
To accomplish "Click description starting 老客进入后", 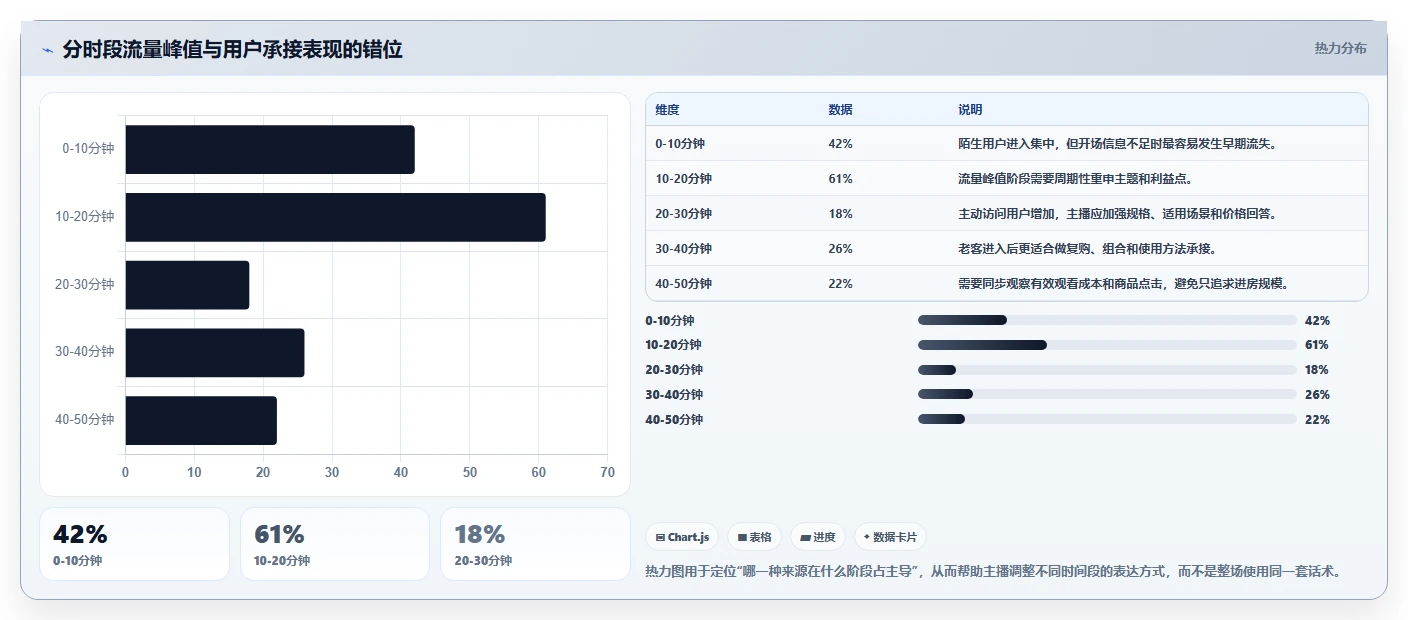I will pos(1087,249).
